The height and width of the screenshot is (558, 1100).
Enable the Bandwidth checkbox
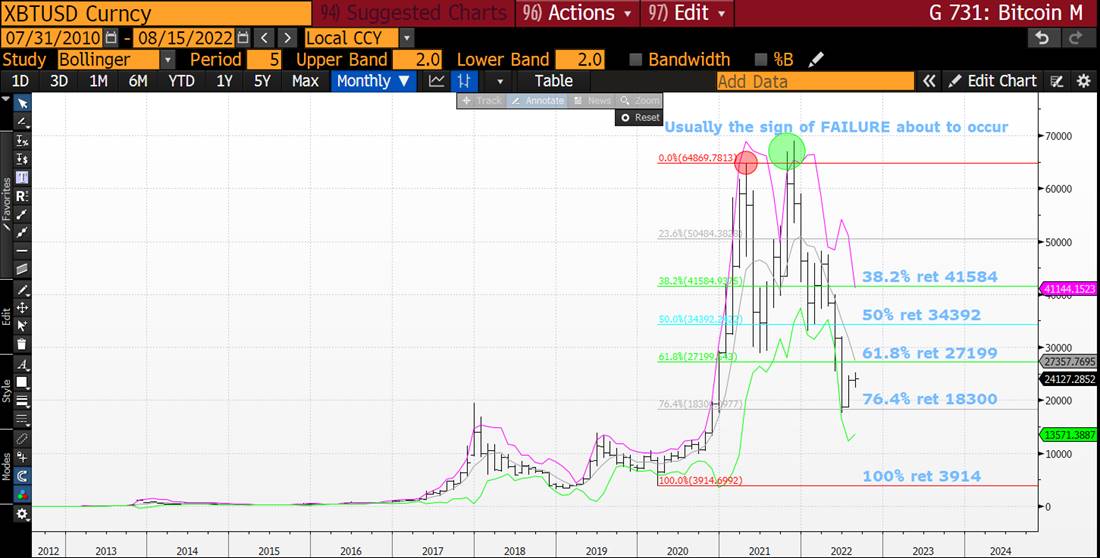pyautogui.click(x=635, y=60)
